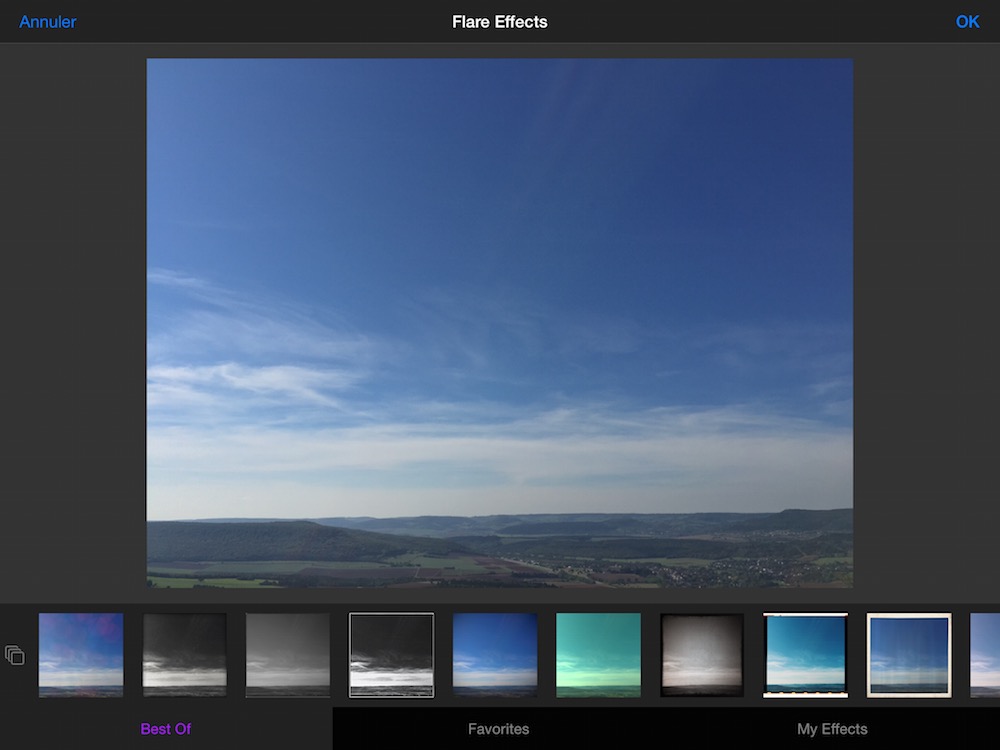This screenshot has height=750, width=1000.
Task: Tap the main landscape photo preview
Action: pos(500,323)
